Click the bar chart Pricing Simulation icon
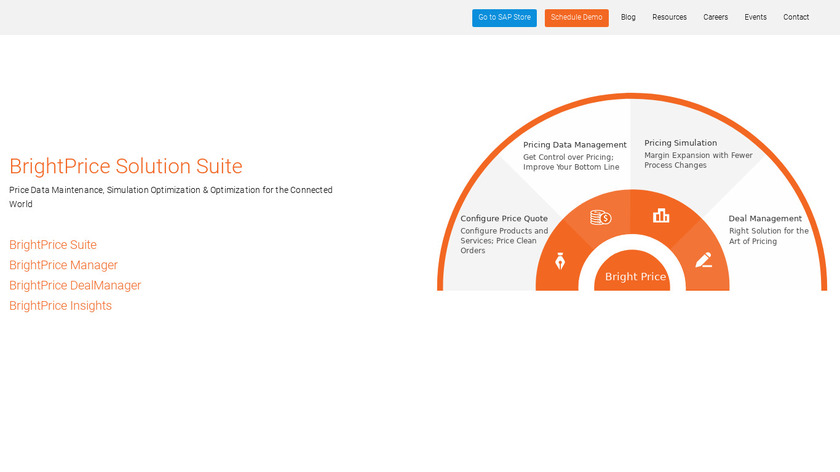This screenshot has width=840, height=472. tap(661, 215)
